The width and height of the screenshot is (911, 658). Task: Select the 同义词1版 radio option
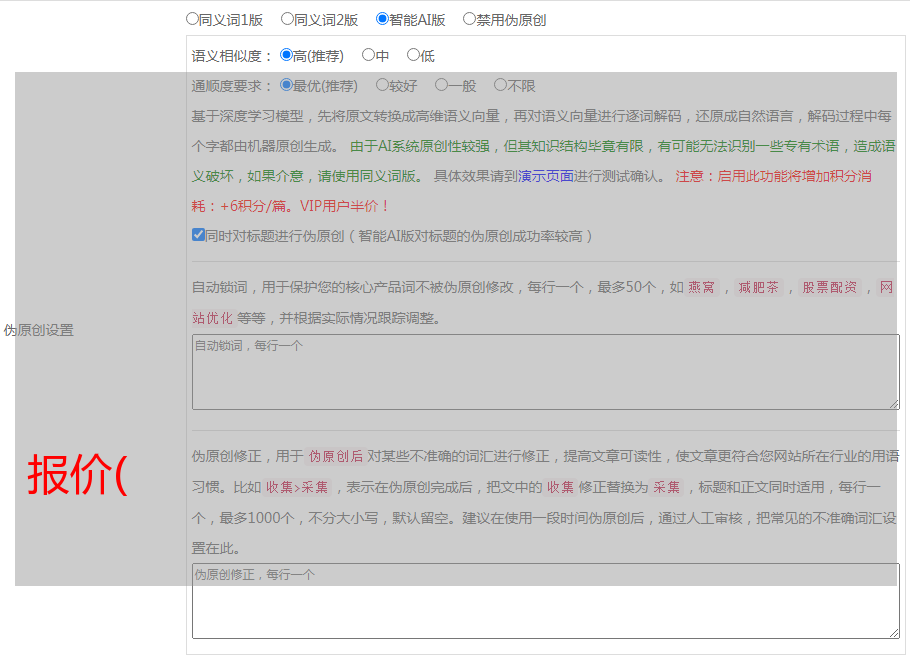(x=193, y=19)
